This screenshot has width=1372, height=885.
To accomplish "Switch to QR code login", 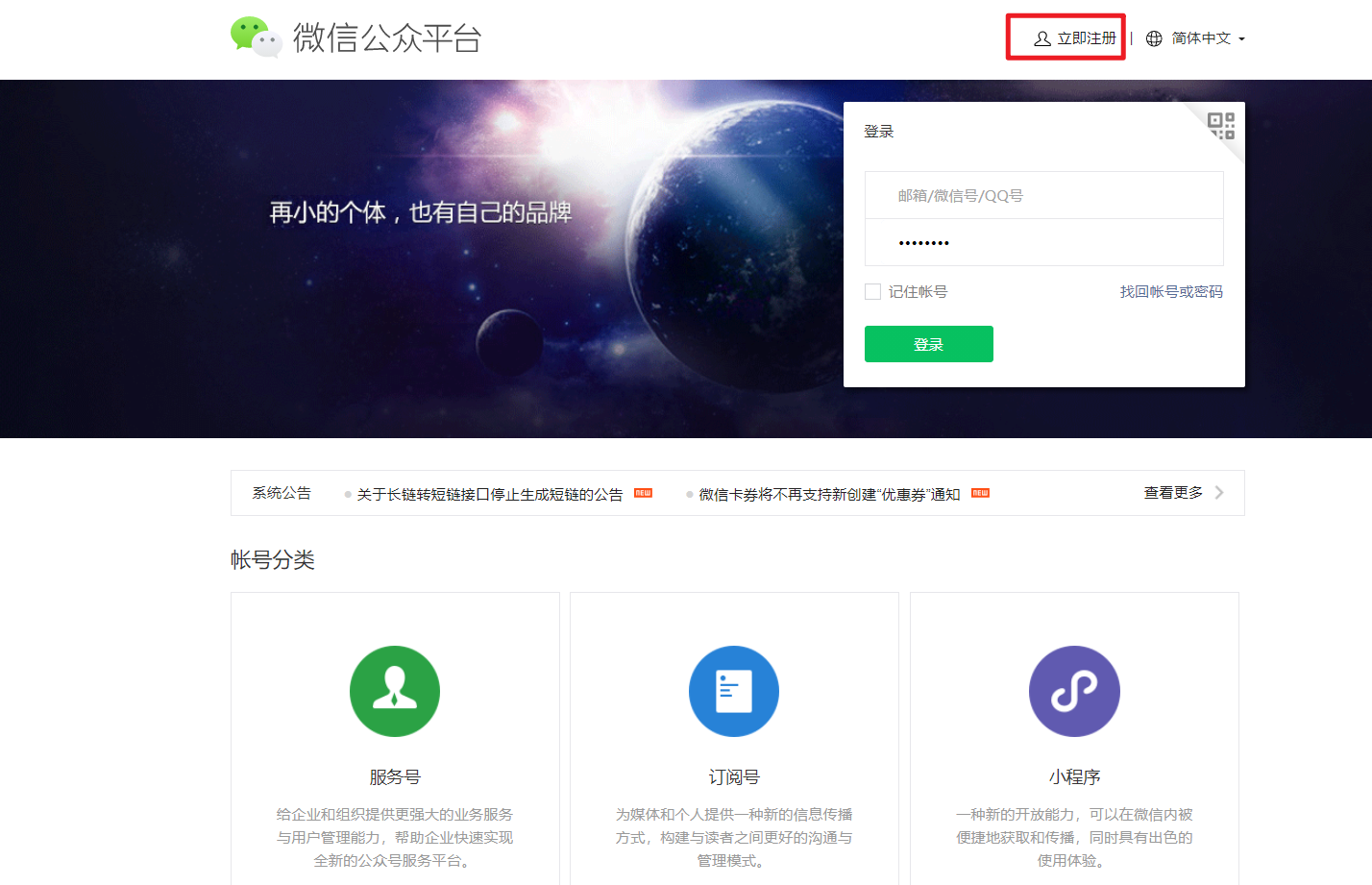I will click(1221, 126).
